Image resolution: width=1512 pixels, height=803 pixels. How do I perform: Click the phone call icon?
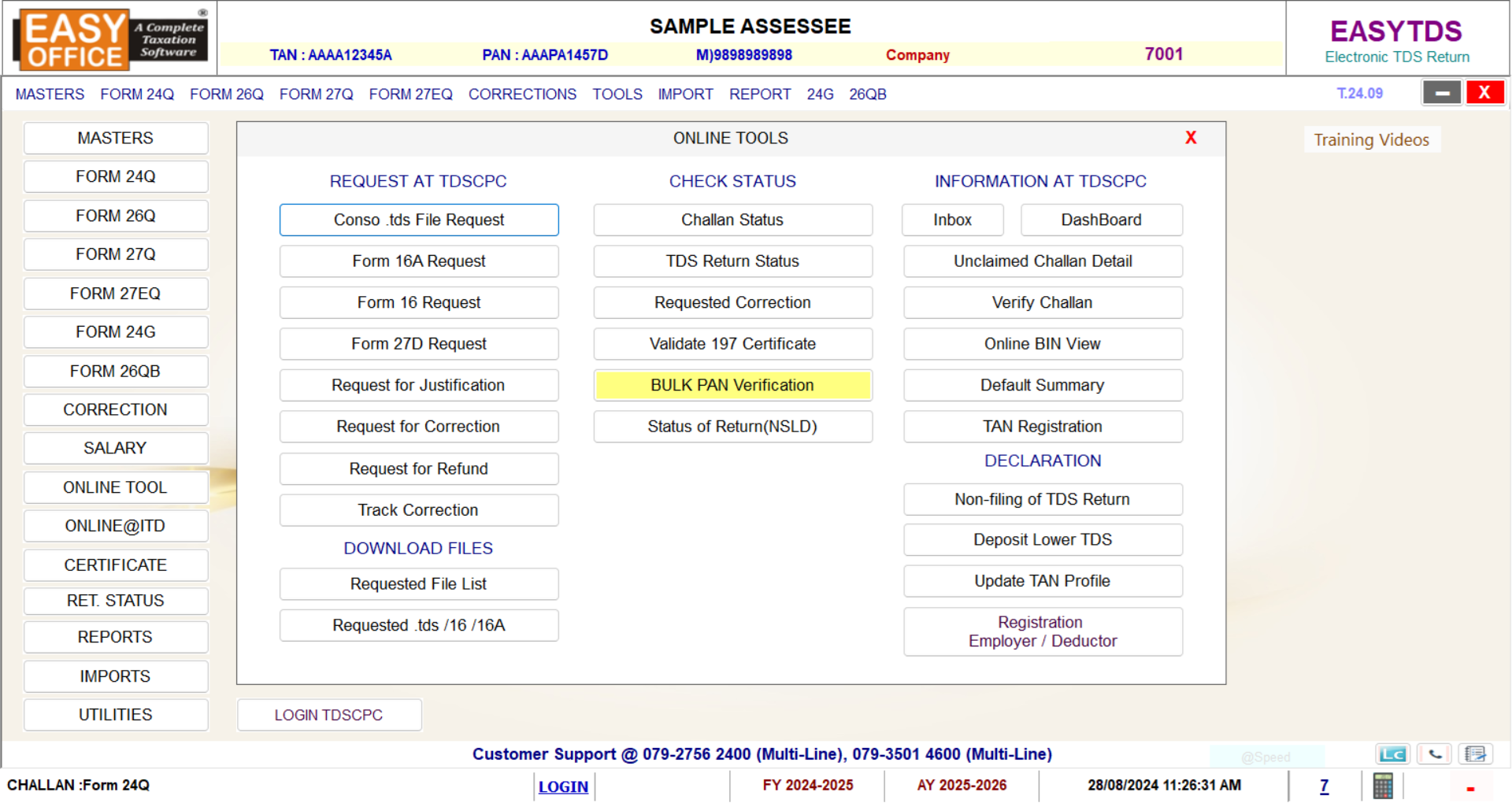click(1434, 754)
